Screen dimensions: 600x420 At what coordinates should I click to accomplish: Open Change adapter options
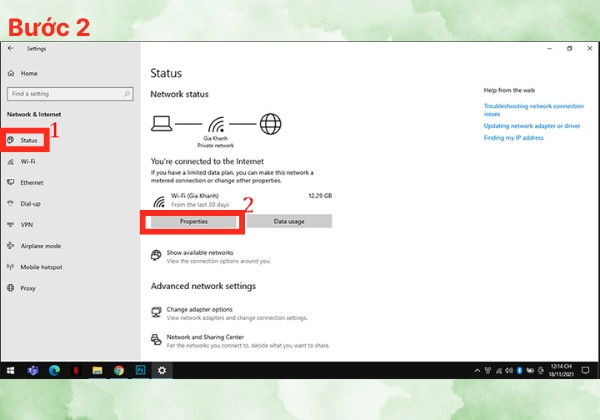click(229, 313)
